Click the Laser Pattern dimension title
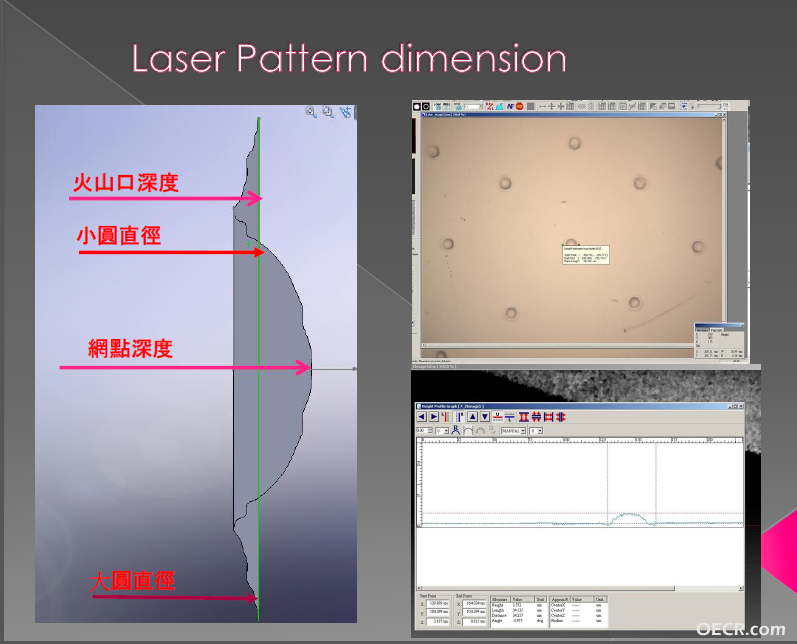The height and width of the screenshot is (644, 797). 349,58
